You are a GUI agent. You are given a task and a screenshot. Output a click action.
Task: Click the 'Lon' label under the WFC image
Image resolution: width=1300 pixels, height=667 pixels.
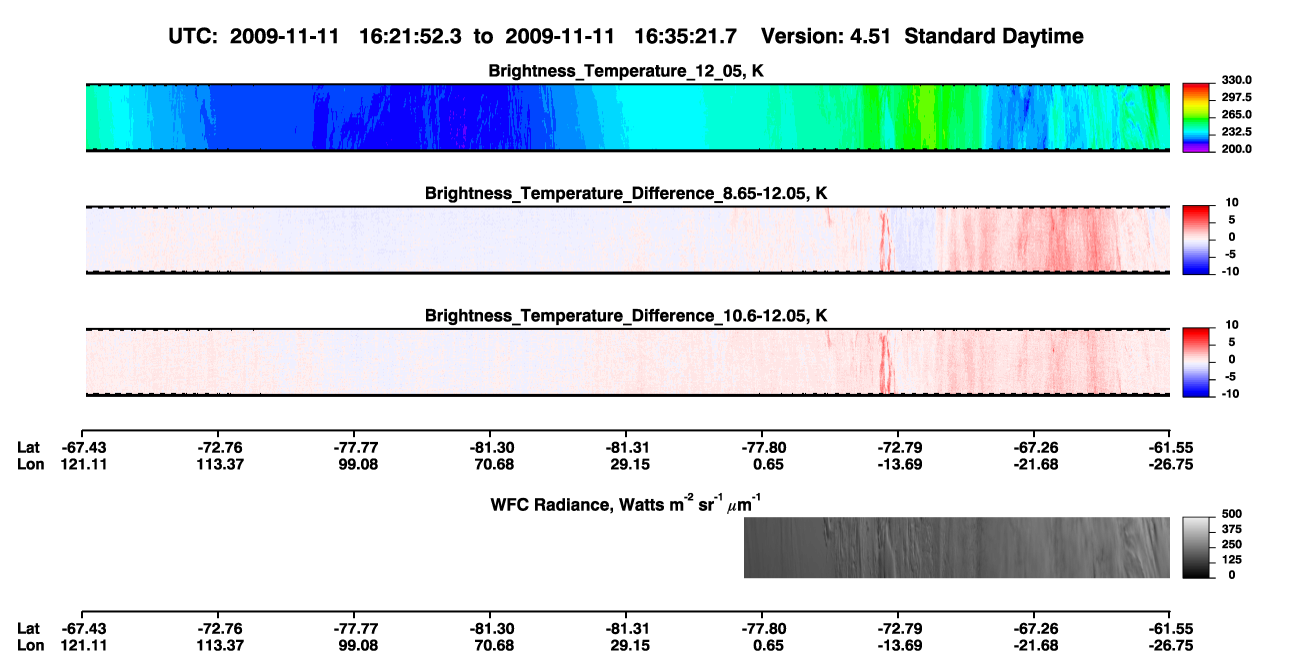(31, 646)
